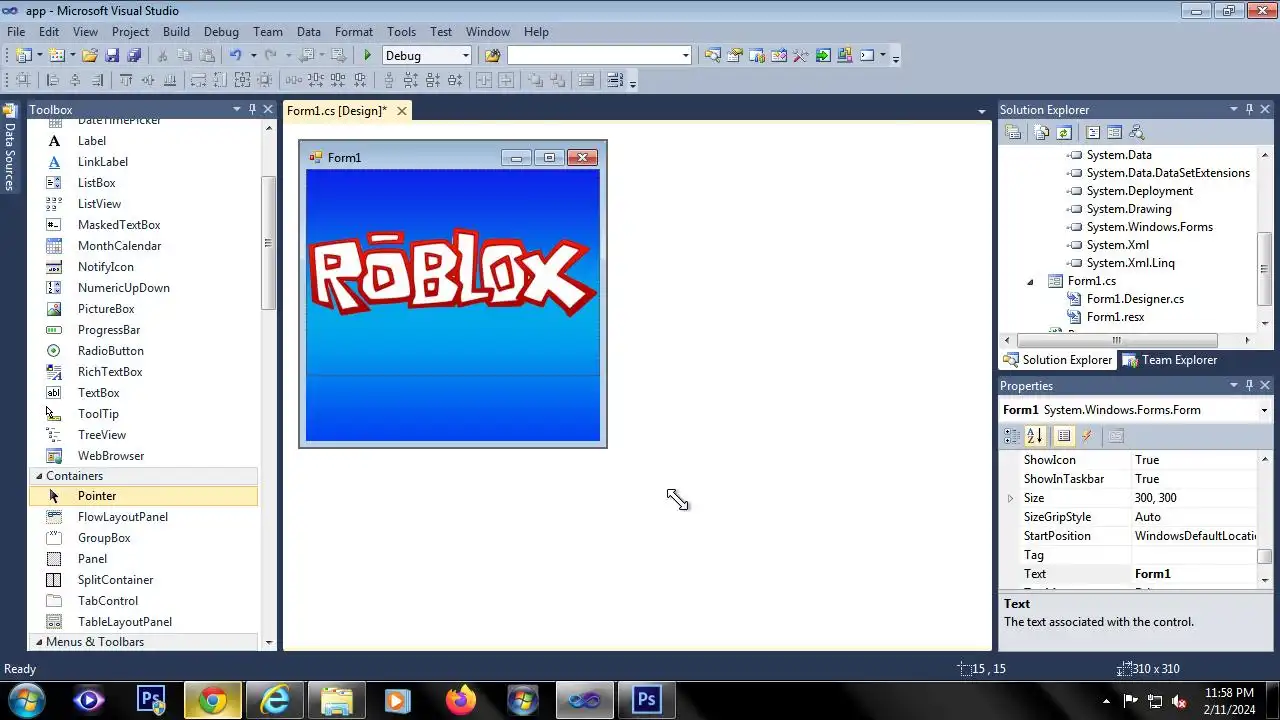1280x720 pixels.
Task: Expand the Size property
Action: pyautogui.click(x=1010, y=498)
